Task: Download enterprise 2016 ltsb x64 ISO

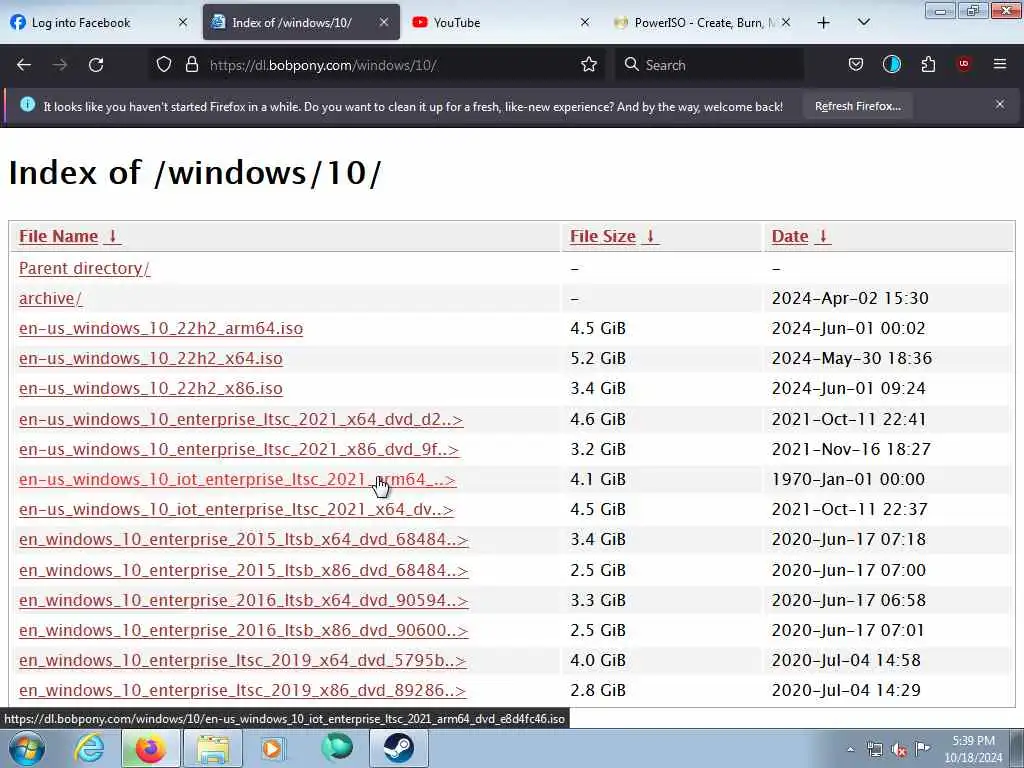Action: [244, 600]
